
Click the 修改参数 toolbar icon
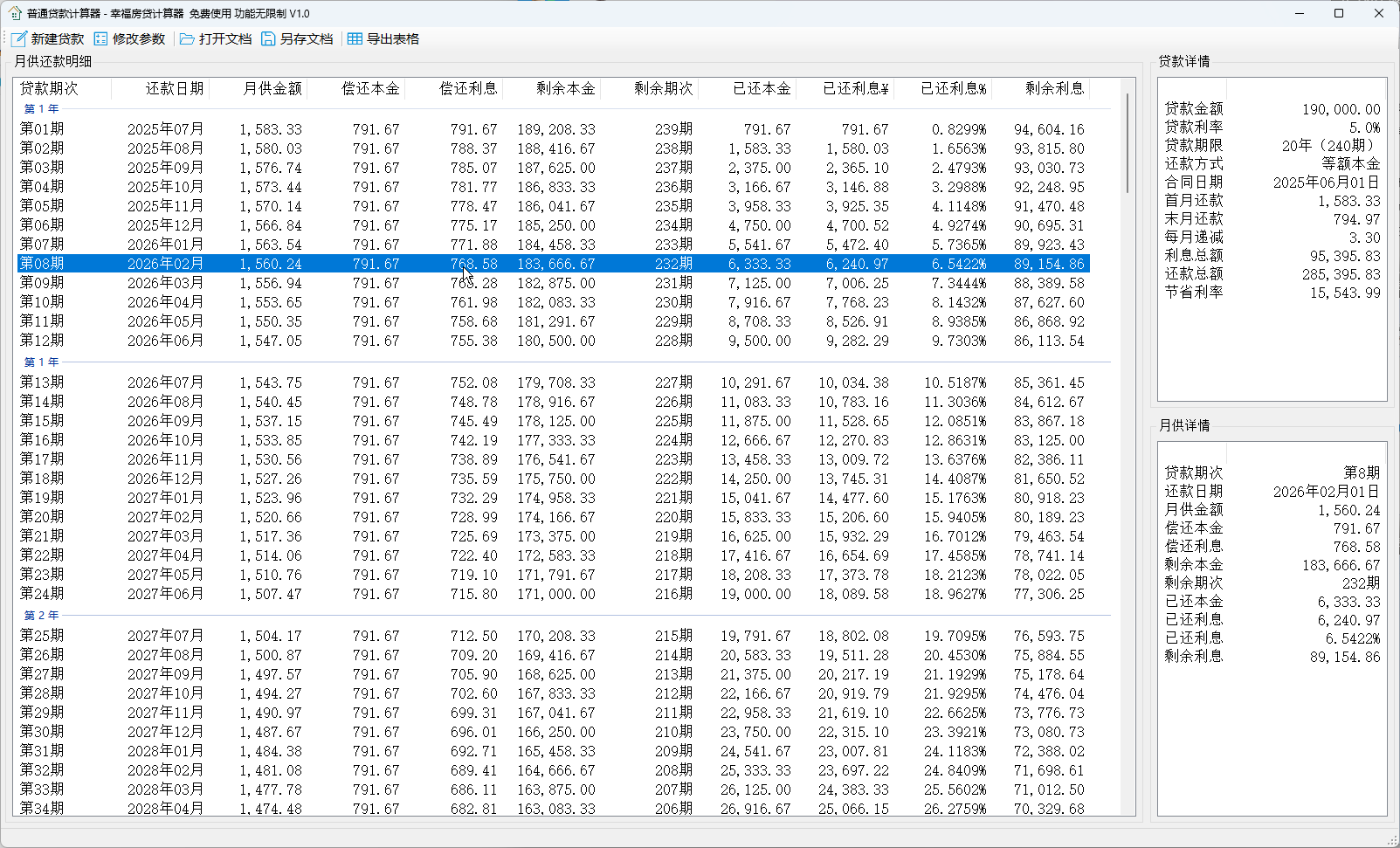click(100, 38)
